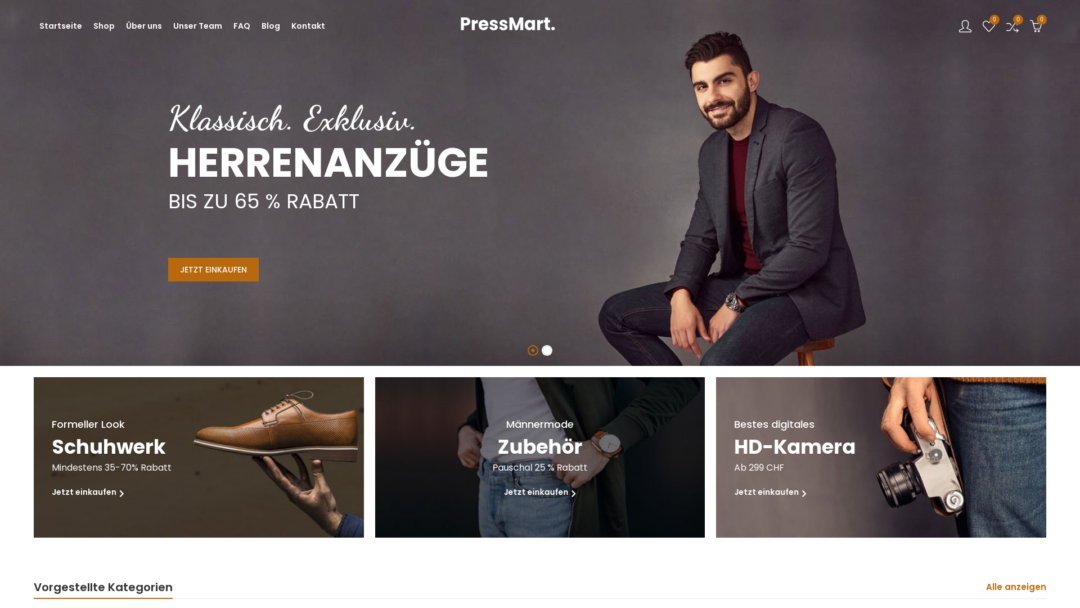Open the shopping cart icon
The width and height of the screenshot is (1080, 608).
(x=1035, y=26)
